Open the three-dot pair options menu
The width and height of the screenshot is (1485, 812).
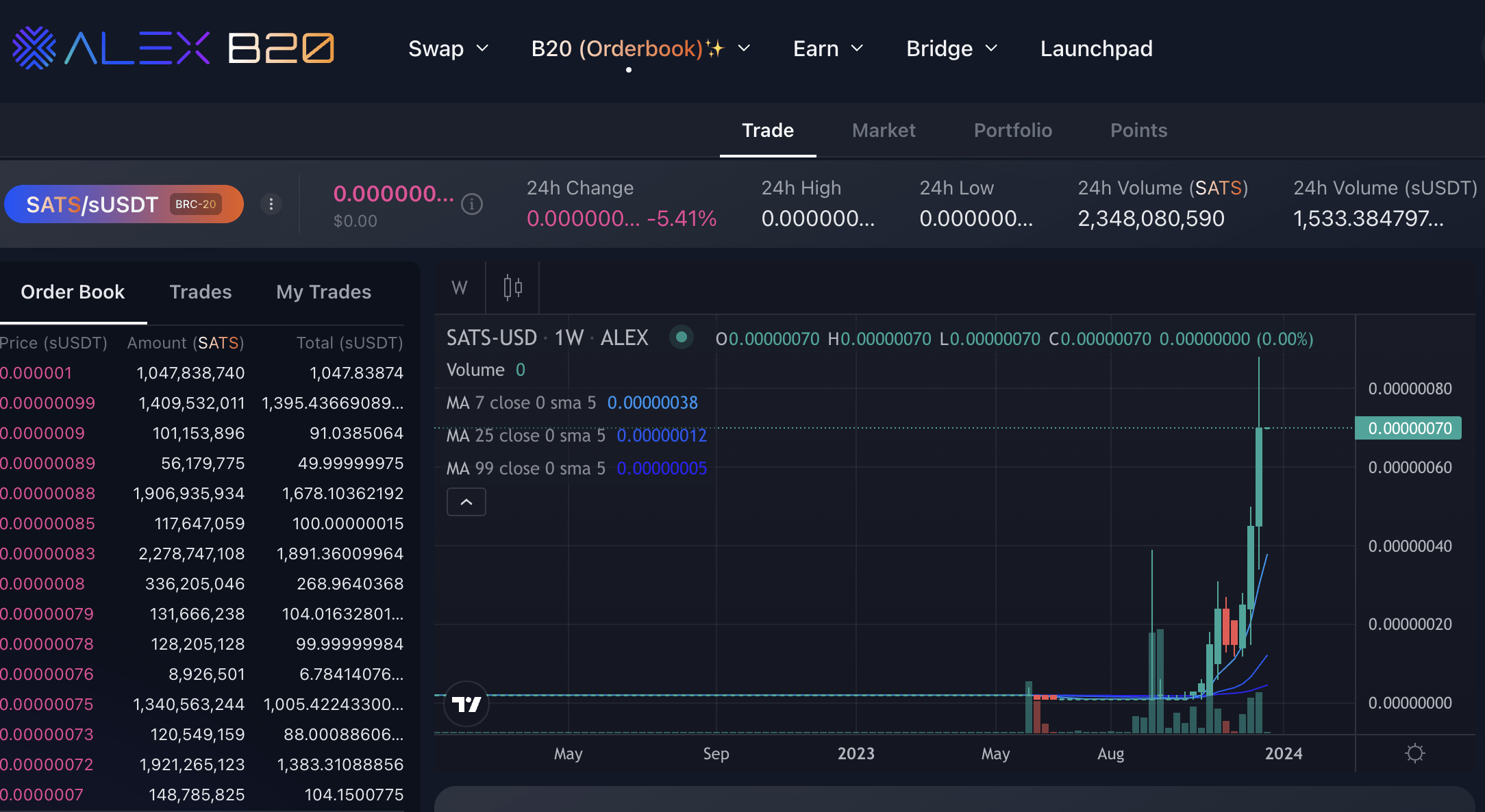(x=271, y=204)
